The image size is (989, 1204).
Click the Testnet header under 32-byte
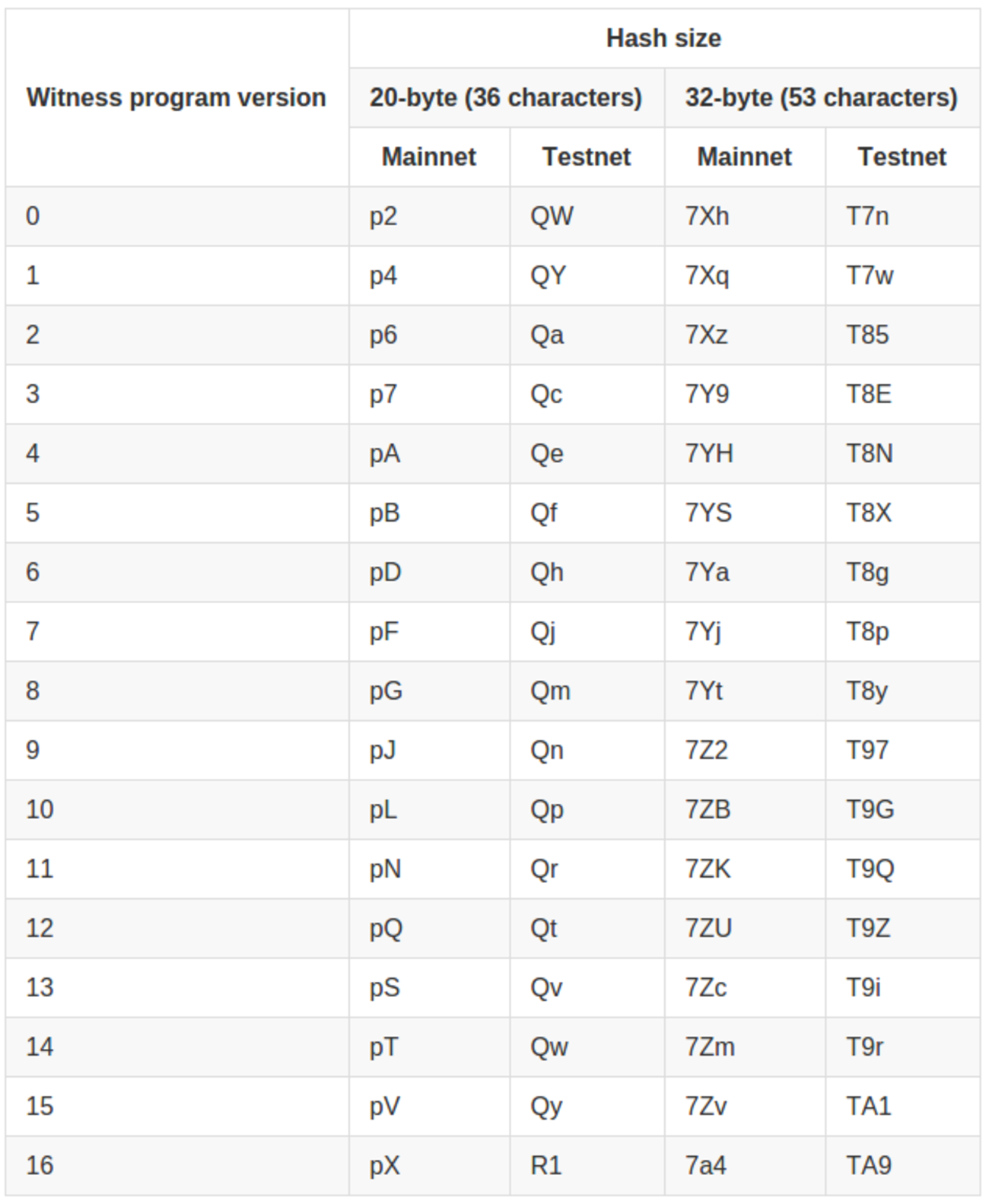[x=902, y=157]
